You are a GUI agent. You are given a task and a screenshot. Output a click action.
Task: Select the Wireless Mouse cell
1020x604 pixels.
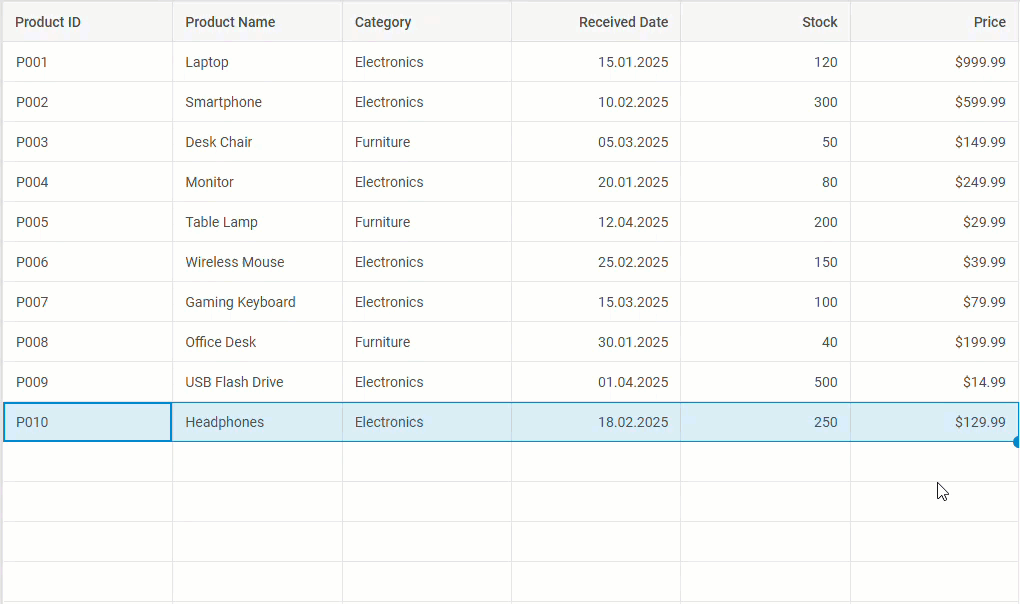tap(258, 262)
